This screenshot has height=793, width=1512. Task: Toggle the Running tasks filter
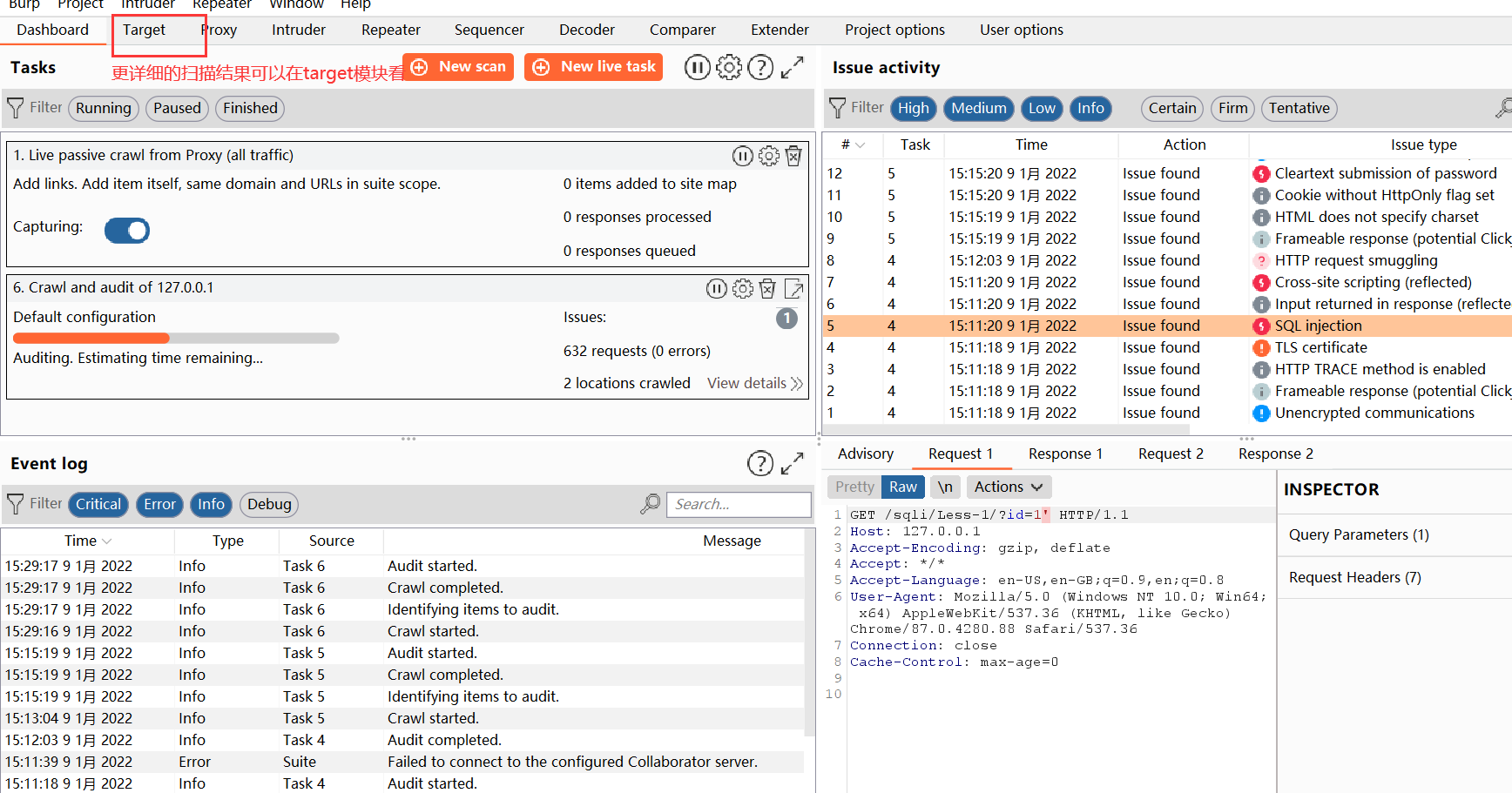[104, 108]
